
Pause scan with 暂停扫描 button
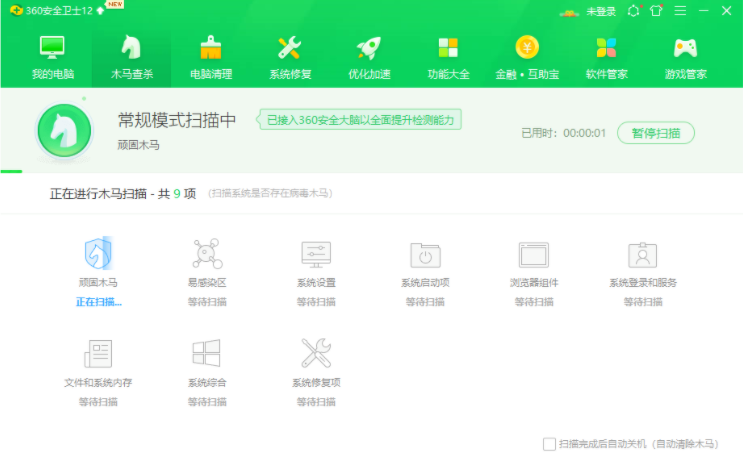point(656,133)
